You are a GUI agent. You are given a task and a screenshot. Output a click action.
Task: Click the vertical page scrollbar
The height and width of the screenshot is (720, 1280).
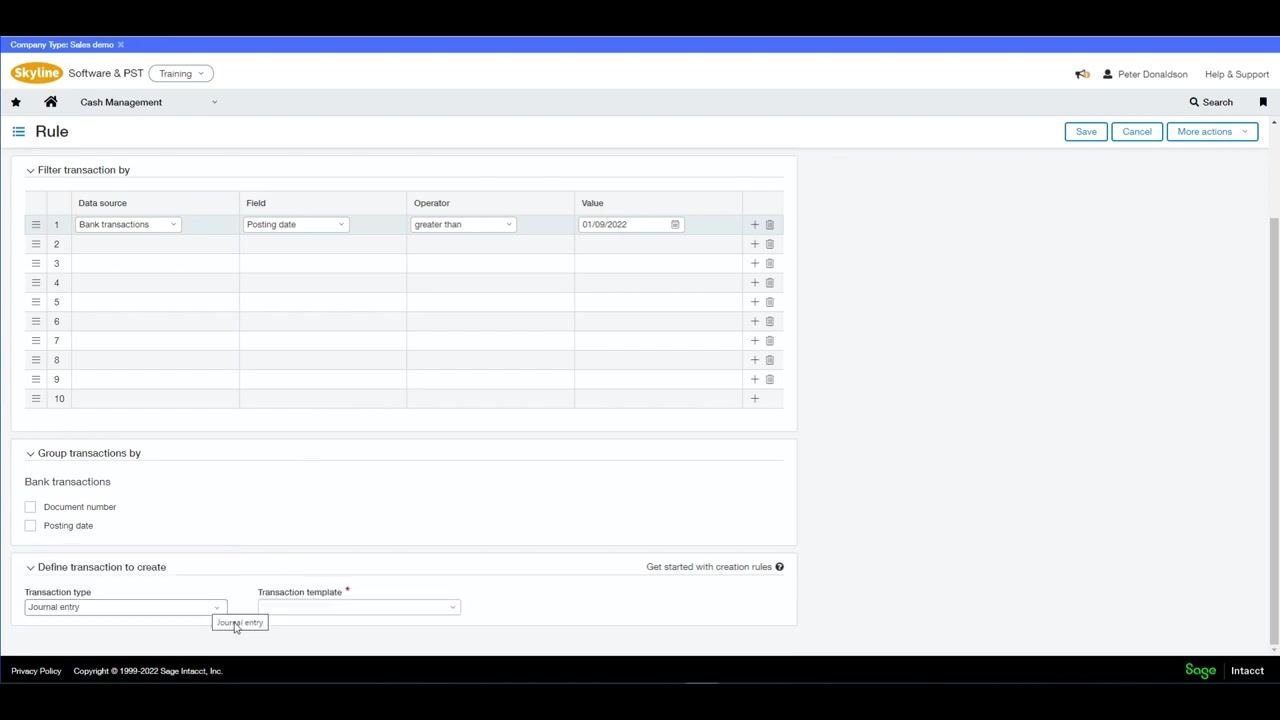1274,430
